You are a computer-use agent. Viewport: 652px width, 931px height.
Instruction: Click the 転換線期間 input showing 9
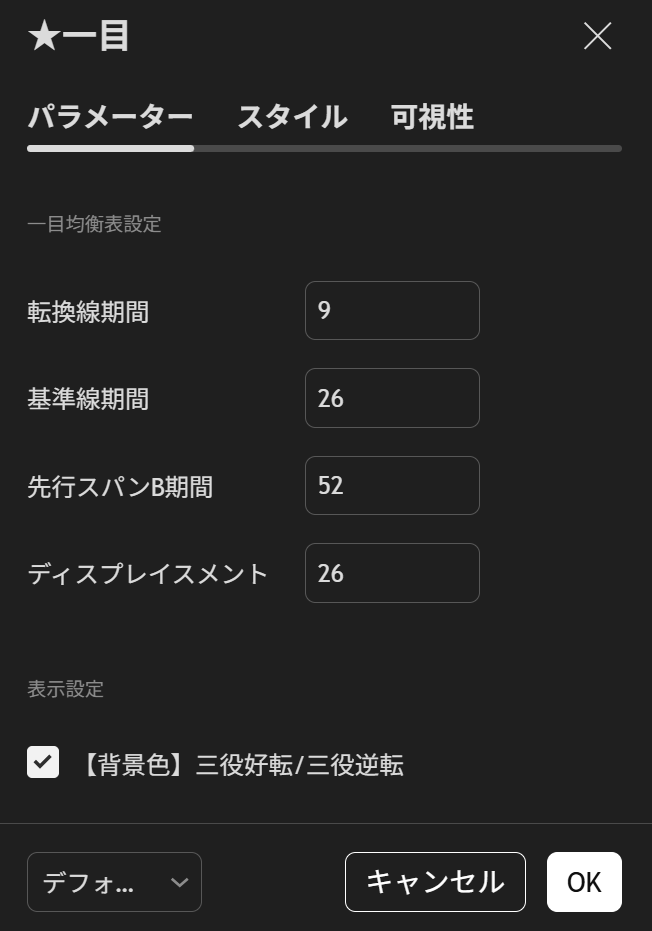tap(392, 311)
